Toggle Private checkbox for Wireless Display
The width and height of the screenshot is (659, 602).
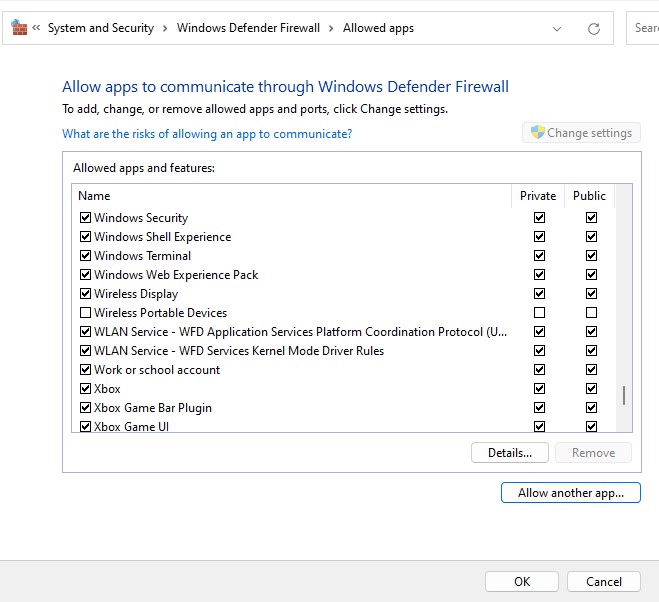pyautogui.click(x=540, y=293)
